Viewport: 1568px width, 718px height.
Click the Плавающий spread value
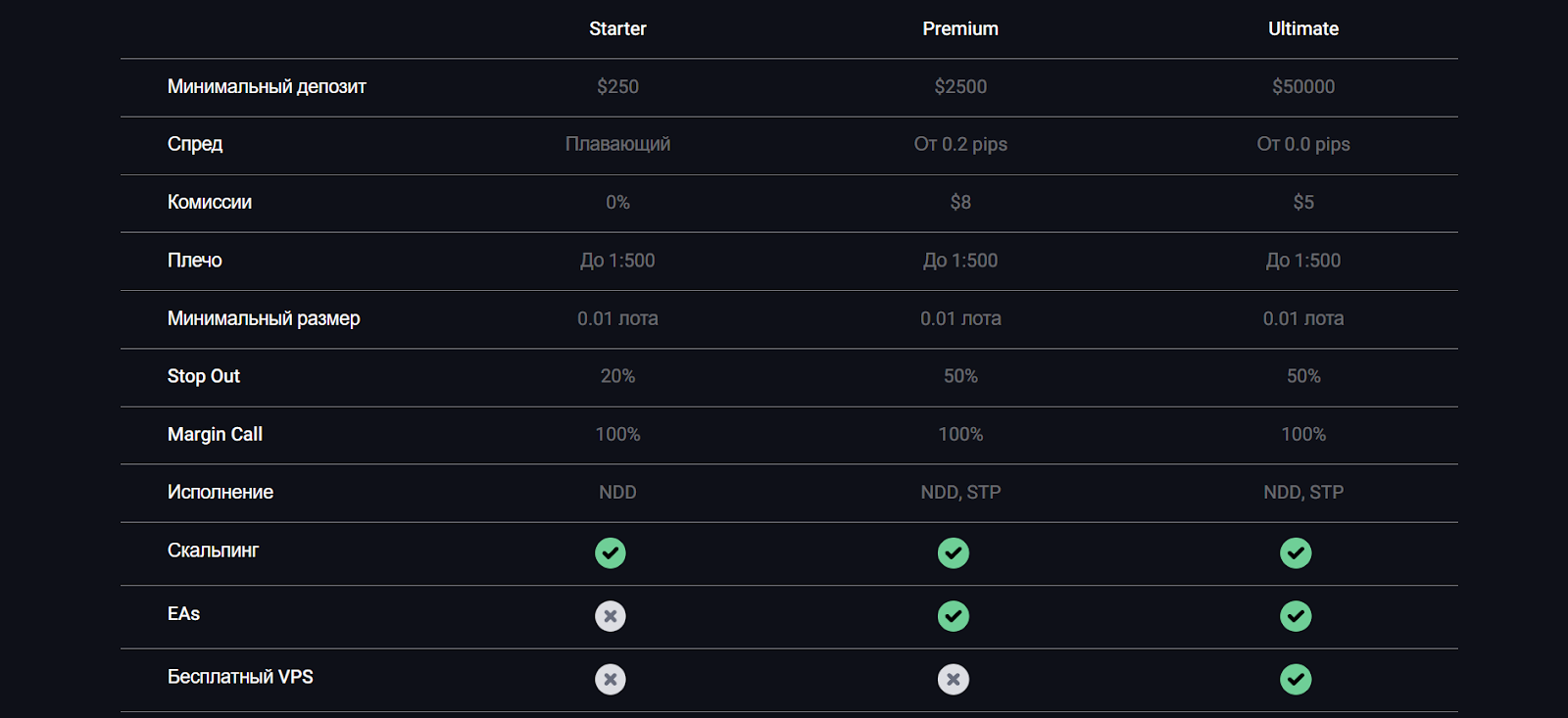click(617, 145)
